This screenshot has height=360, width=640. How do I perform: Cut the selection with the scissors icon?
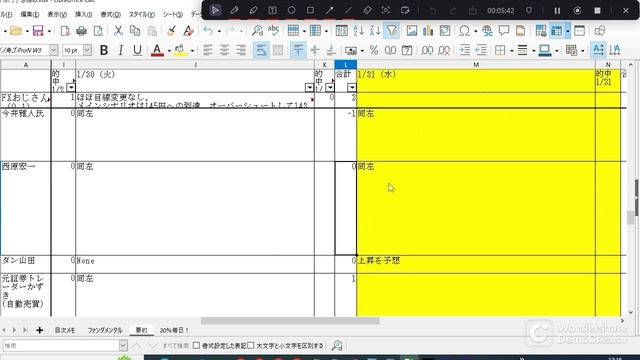tap(118, 31)
